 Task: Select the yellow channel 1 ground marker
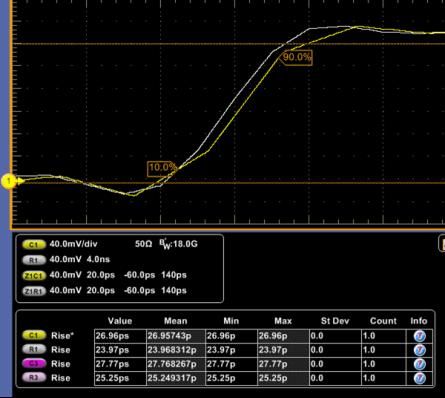10,181
